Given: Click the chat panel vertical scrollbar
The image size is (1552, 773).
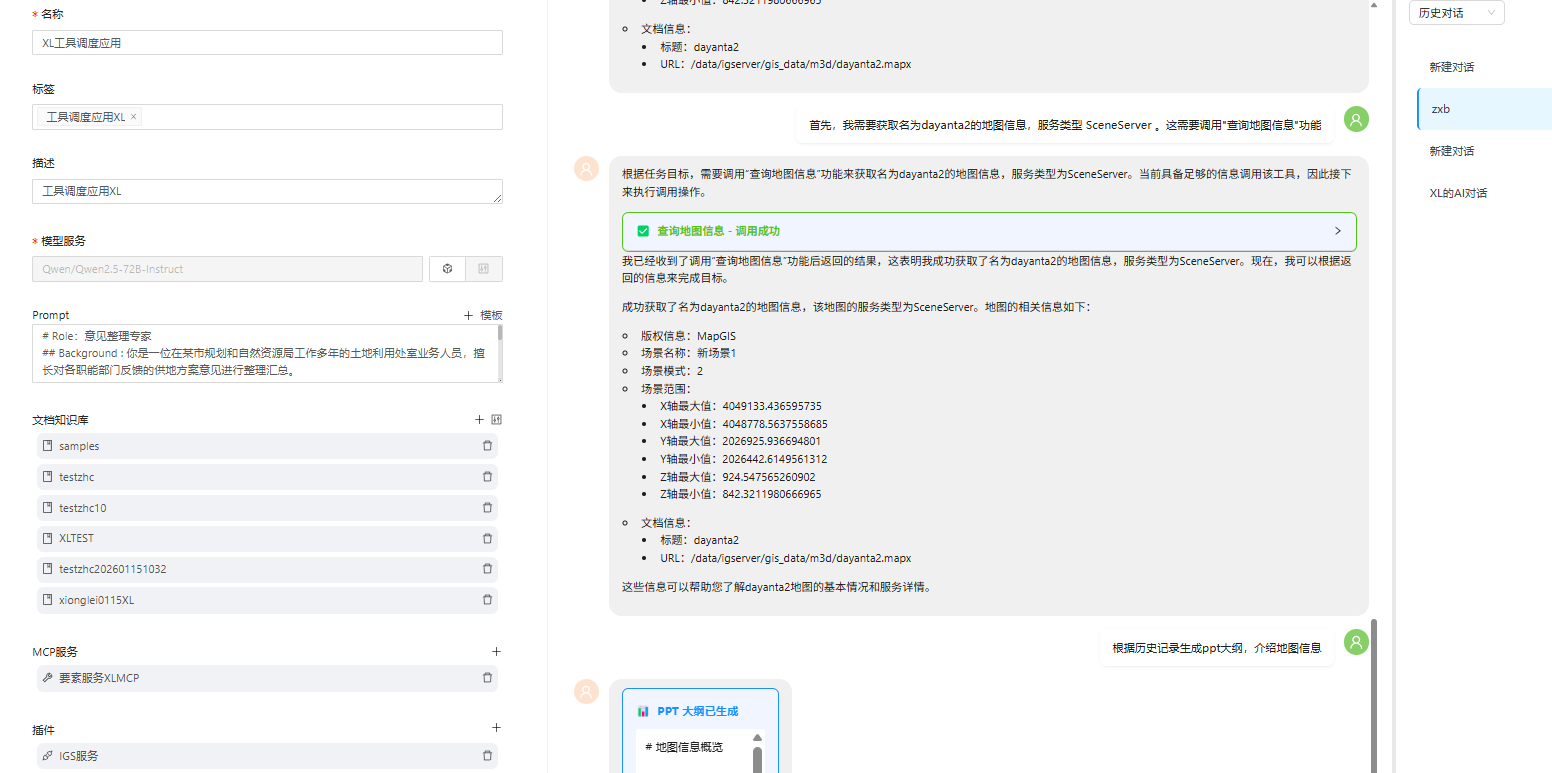Looking at the screenshot, I should pyautogui.click(x=1373, y=690).
